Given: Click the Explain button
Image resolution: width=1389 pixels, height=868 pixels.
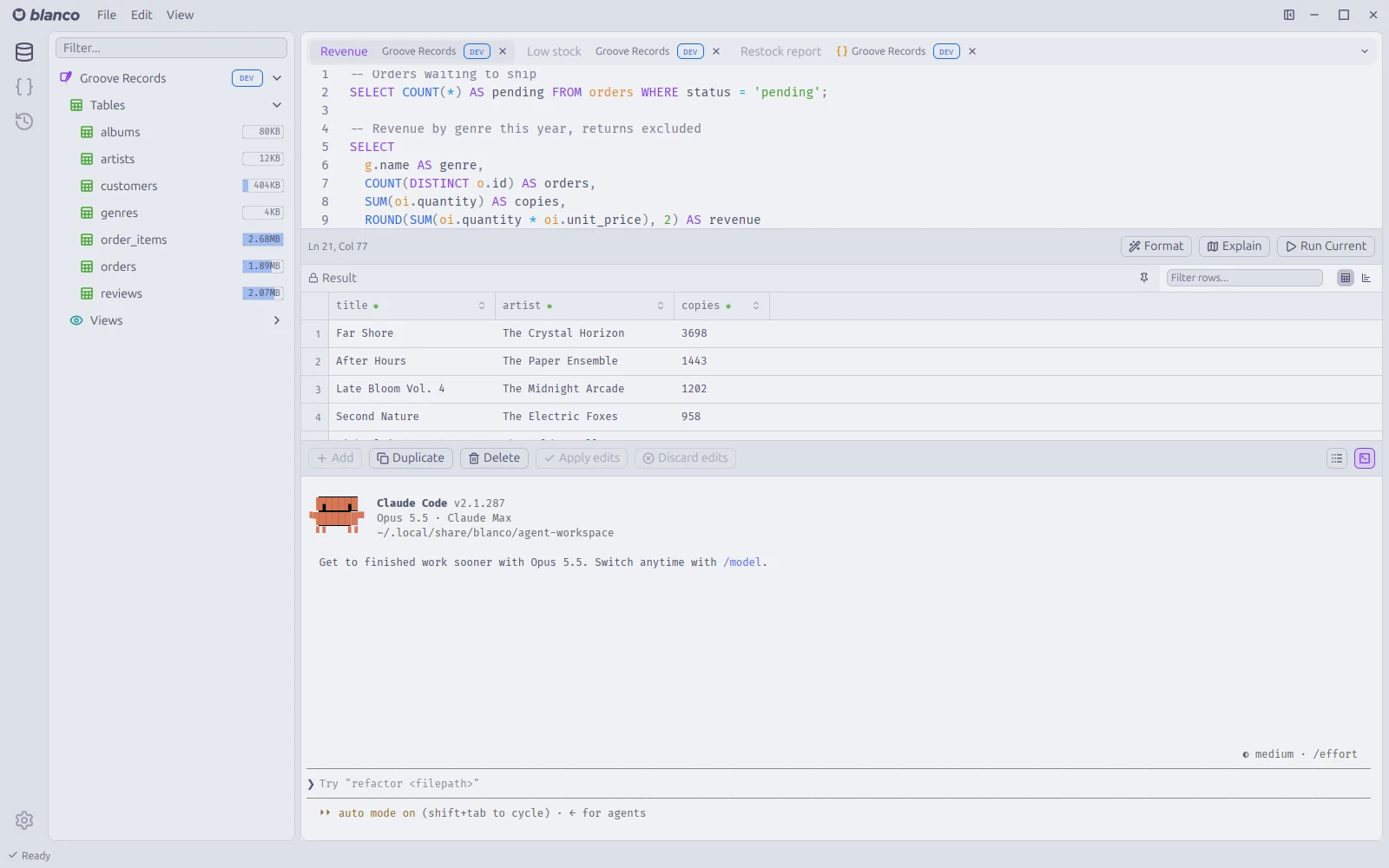Looking at the screenshot, I should pos(1234,247).
